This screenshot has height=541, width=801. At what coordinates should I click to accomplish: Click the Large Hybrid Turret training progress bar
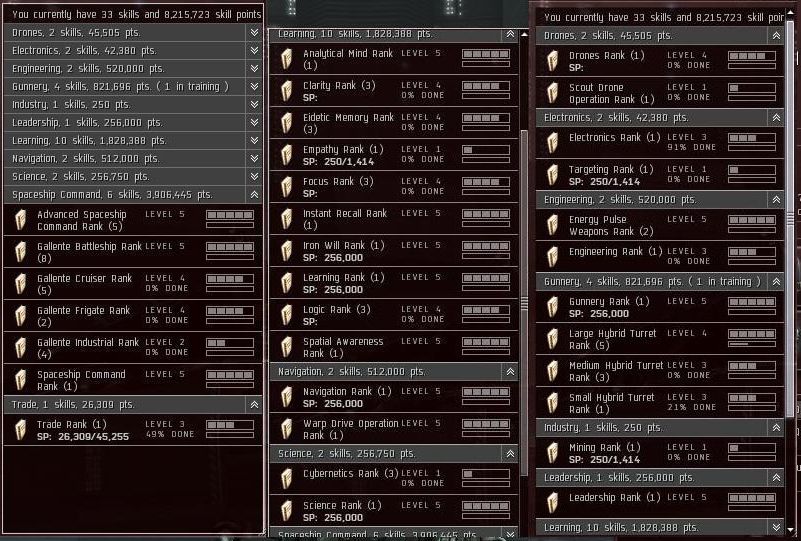752,344
